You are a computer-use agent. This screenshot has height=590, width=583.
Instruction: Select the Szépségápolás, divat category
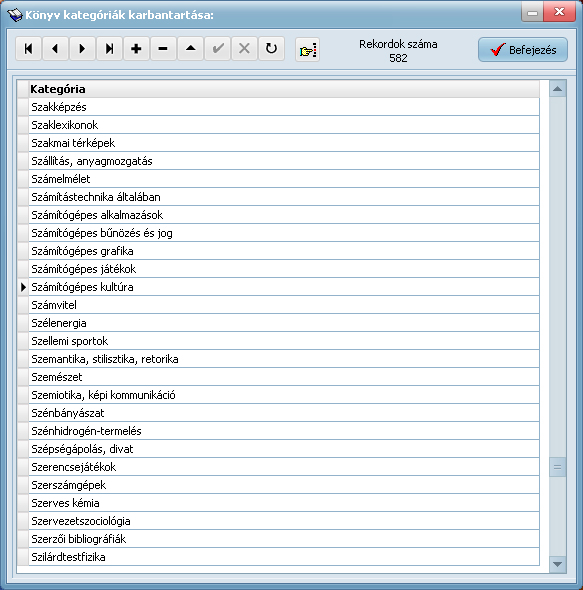[284, 449]
